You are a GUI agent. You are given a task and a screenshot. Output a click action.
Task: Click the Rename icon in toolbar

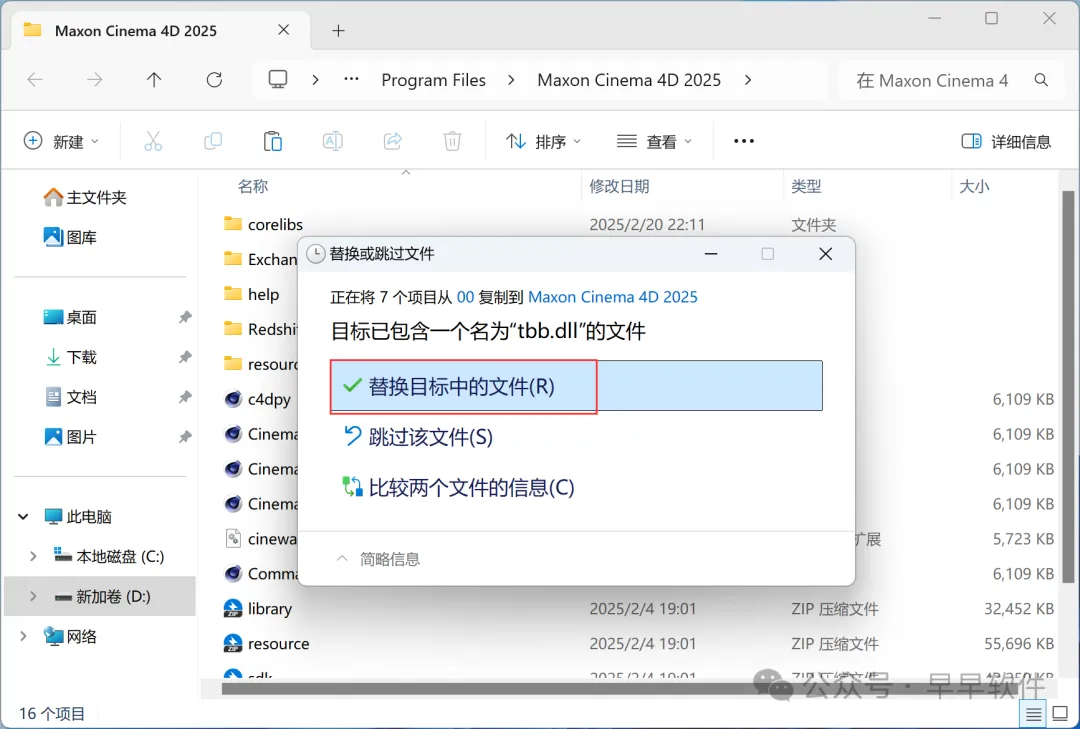tap(333, 141)
